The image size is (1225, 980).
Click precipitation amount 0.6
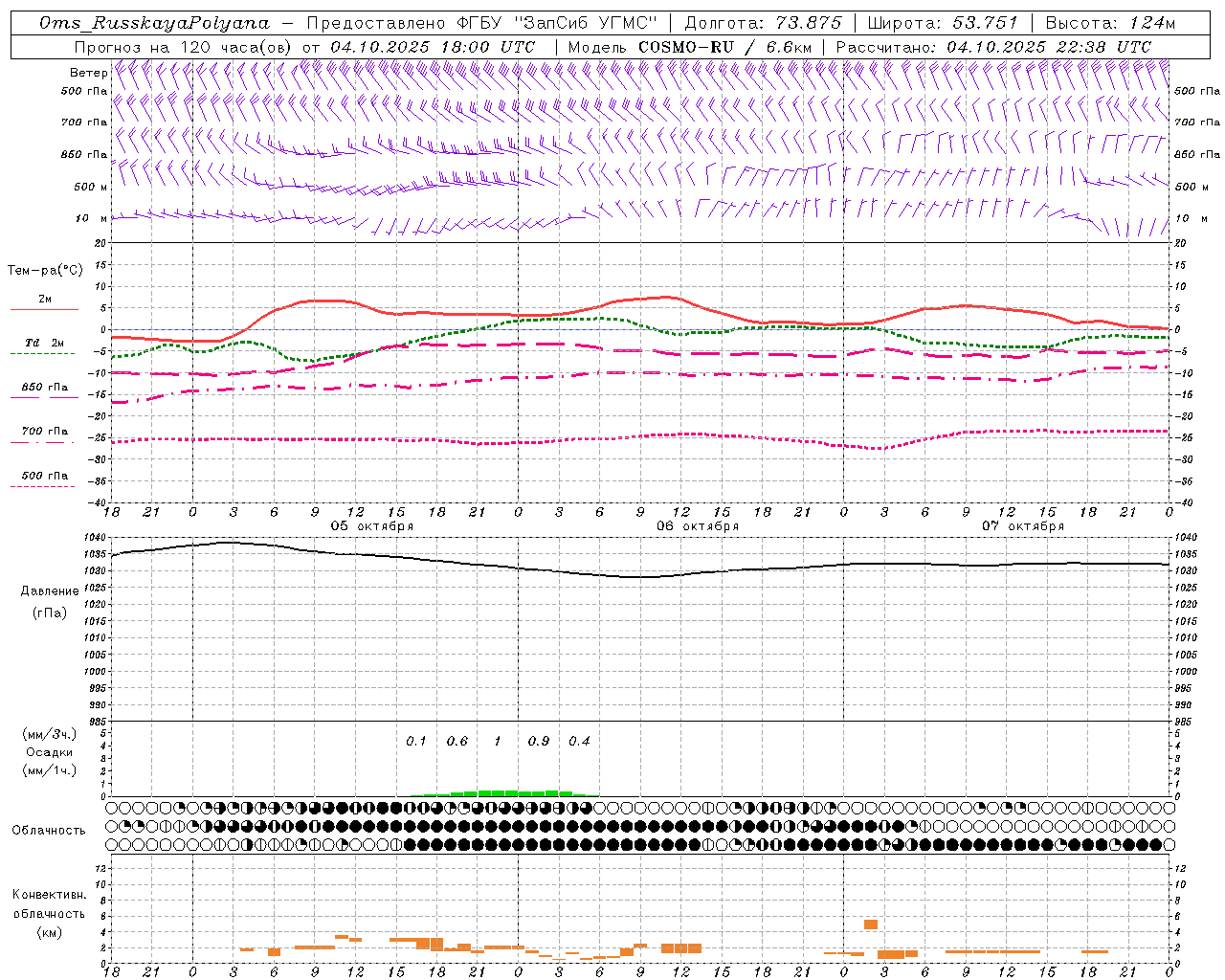[457, 741]
